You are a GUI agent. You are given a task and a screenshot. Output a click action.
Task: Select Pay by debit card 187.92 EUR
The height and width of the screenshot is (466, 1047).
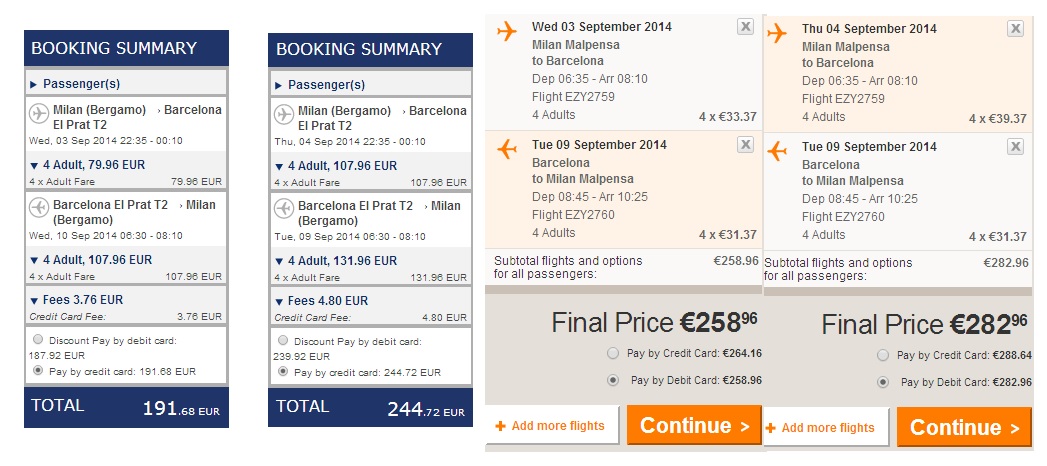38,339
